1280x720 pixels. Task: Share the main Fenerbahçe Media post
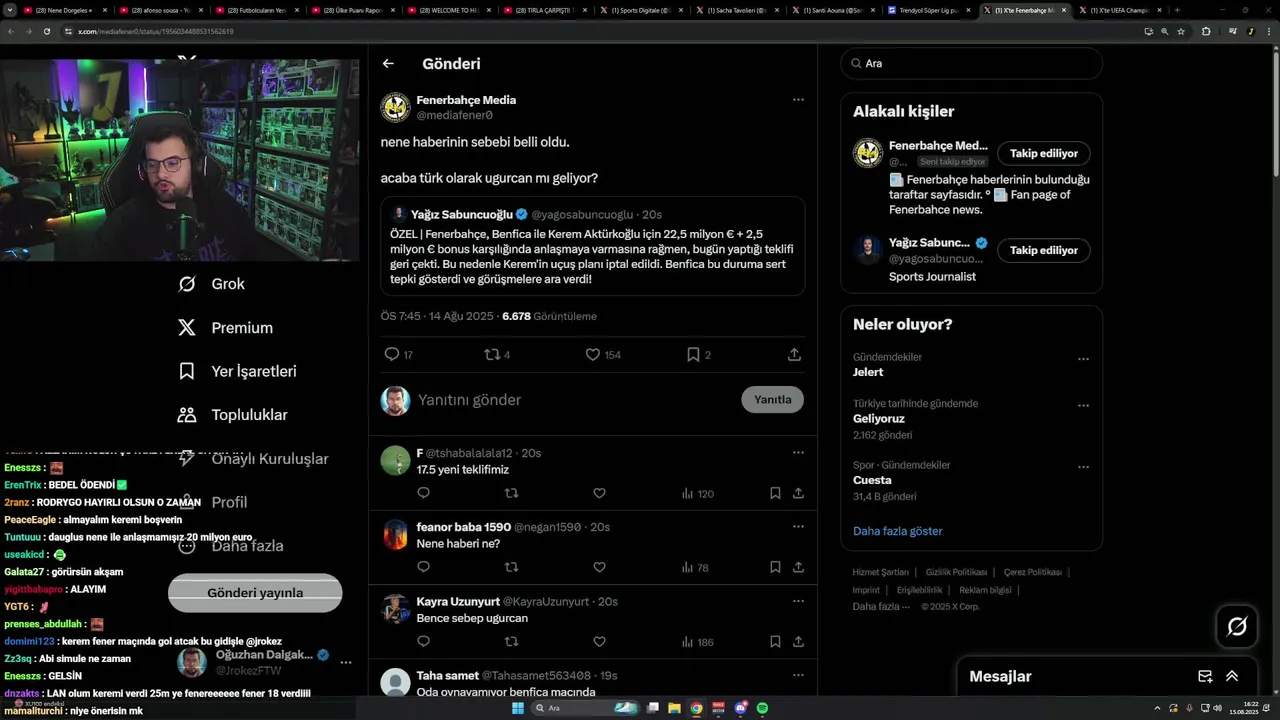pyautogui.click(x=794, y=354)
